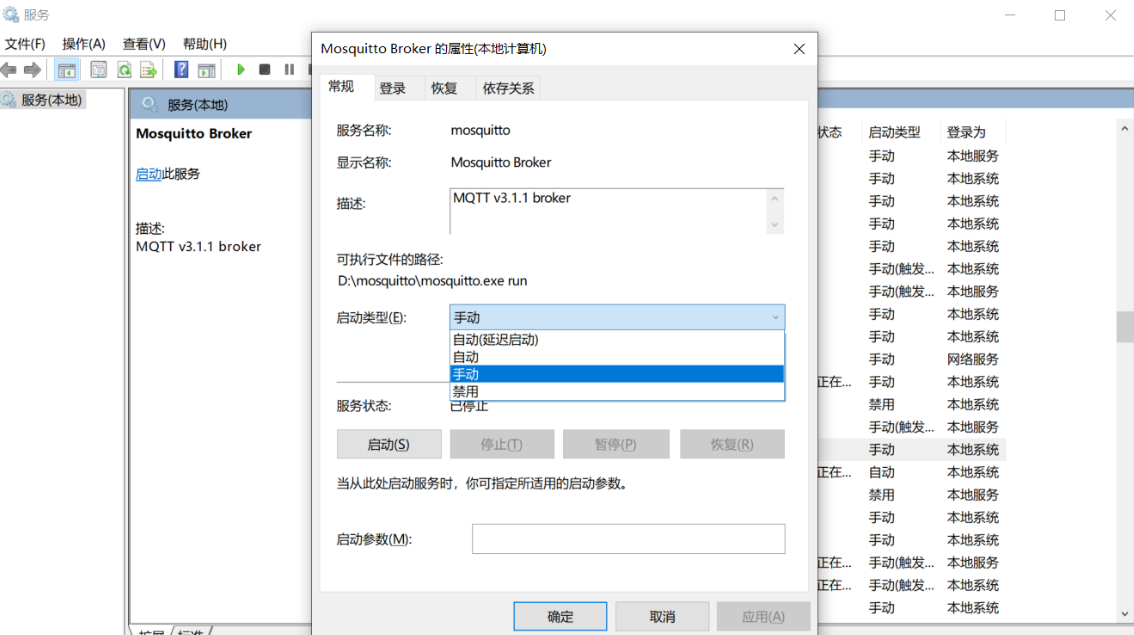1134x635 pixels.
Task: Click services list scrollbar up arrow
Action: pyautogui.click(x=1125, y=129)
